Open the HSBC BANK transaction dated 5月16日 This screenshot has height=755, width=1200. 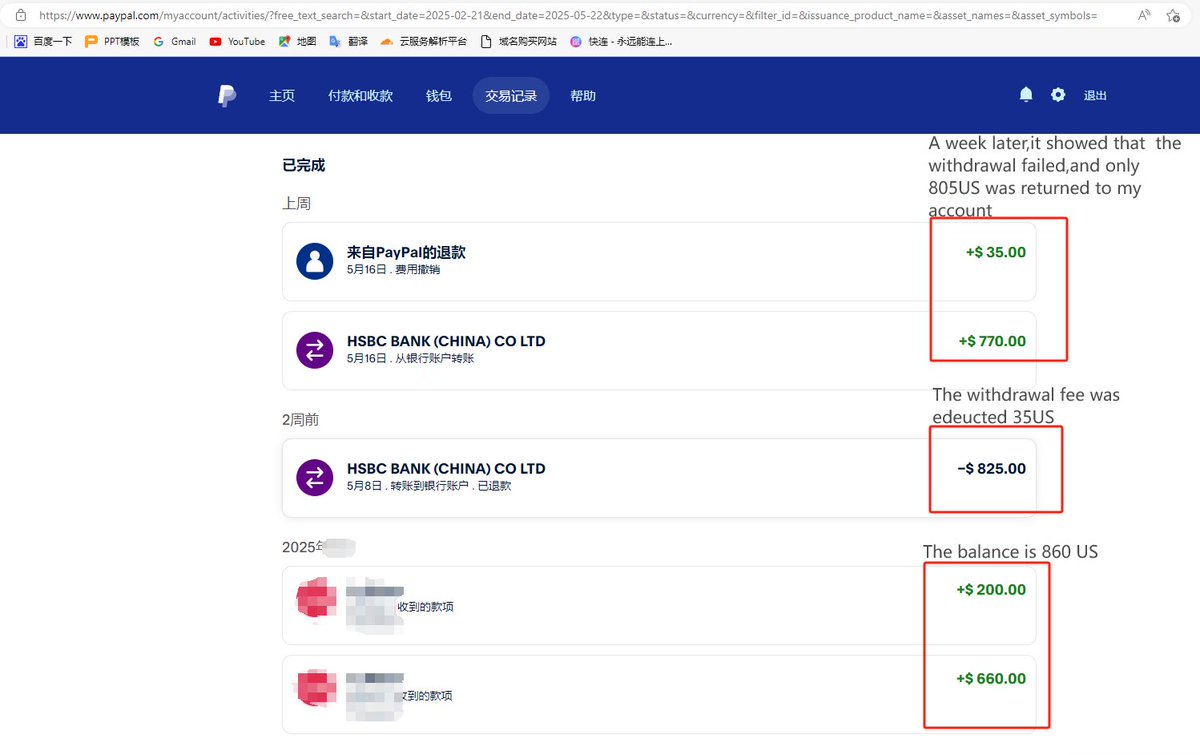pos(659,350)
